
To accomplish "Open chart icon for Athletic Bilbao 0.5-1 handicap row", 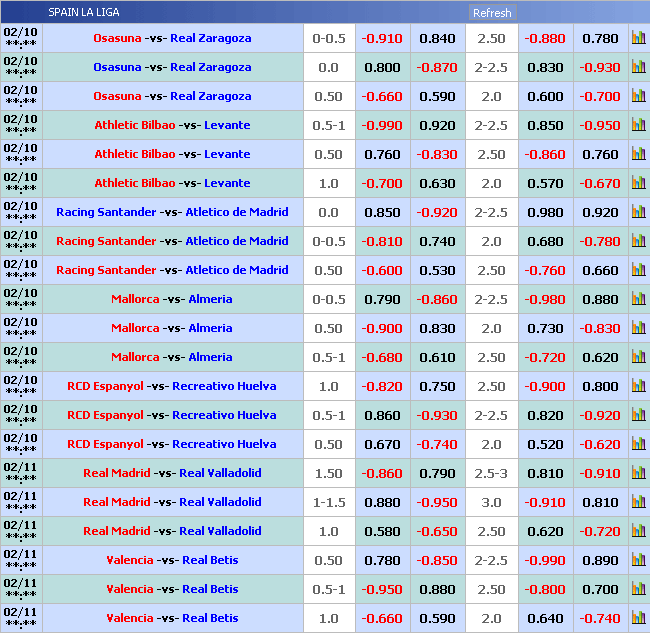I will click(638, 125).
